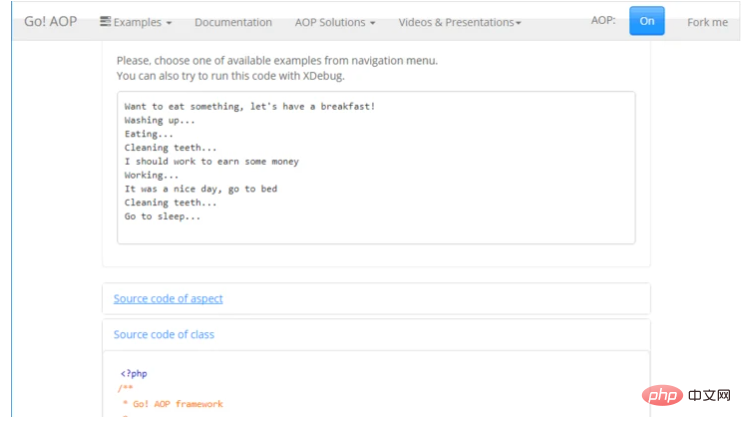This screenshot has height=428, width=741.
Task: Open Videos & Presentations dropdown
Action: point(459,22)
